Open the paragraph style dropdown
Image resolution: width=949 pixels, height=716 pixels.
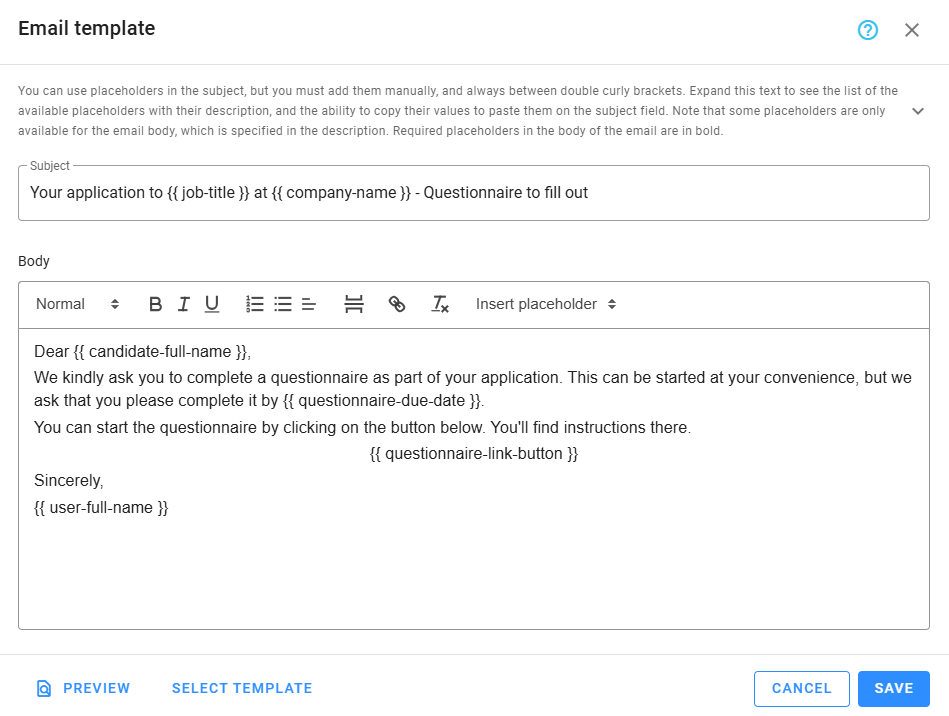(78, 304)
